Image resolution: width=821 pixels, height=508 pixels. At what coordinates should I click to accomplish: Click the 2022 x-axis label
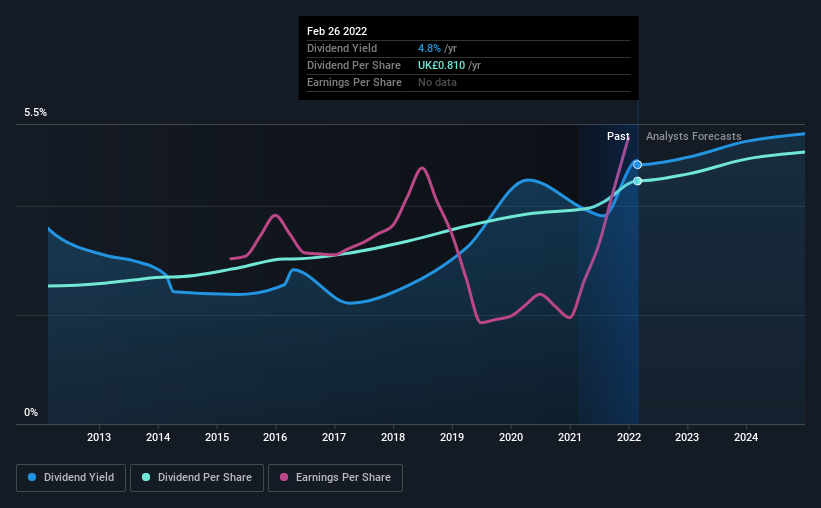click(x=629, y=437)
